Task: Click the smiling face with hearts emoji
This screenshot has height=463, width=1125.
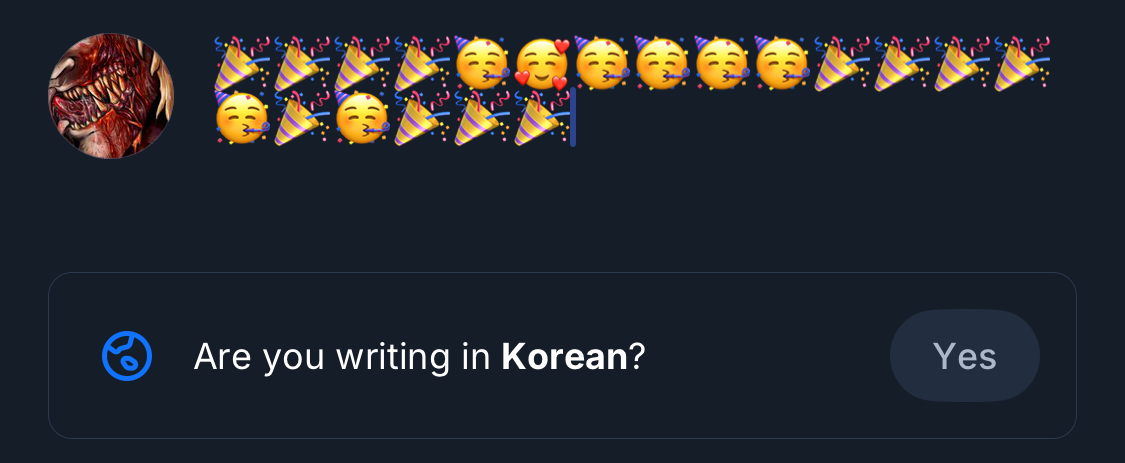Action: [x=542, y=62]
